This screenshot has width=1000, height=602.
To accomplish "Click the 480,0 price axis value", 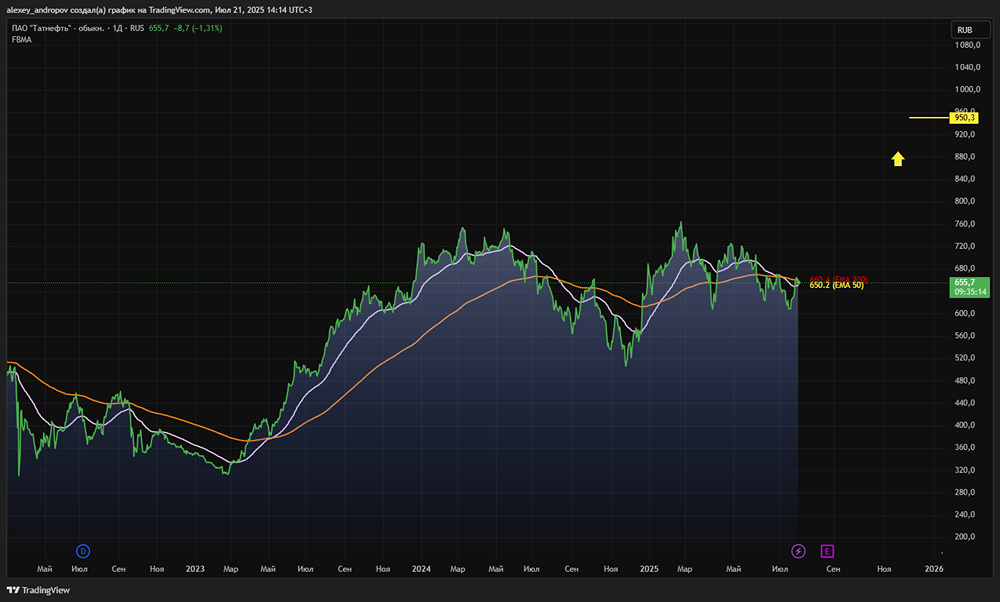I will pyautogui.click(x=965, y=380).
